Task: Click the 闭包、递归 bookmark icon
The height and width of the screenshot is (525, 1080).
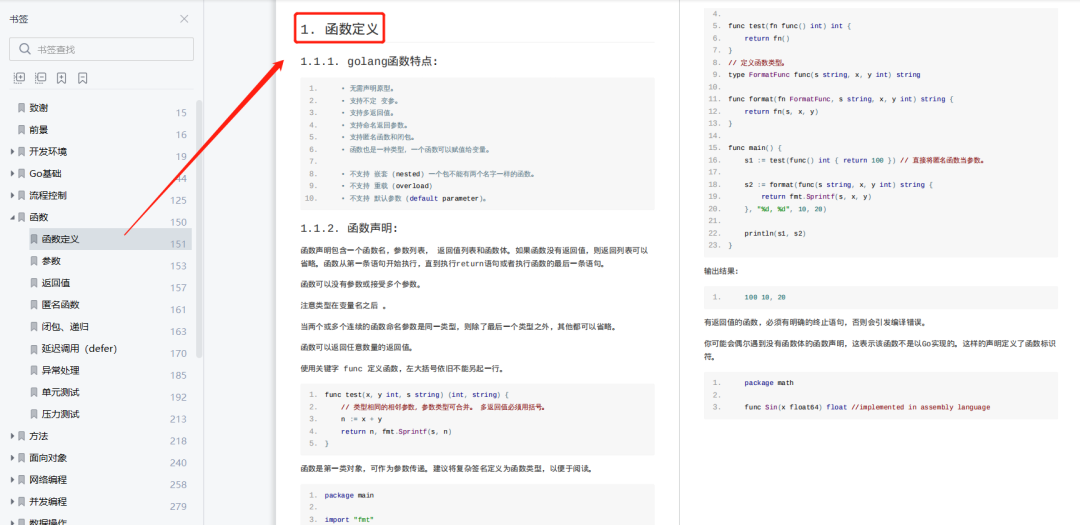Action: pos(34,327)
